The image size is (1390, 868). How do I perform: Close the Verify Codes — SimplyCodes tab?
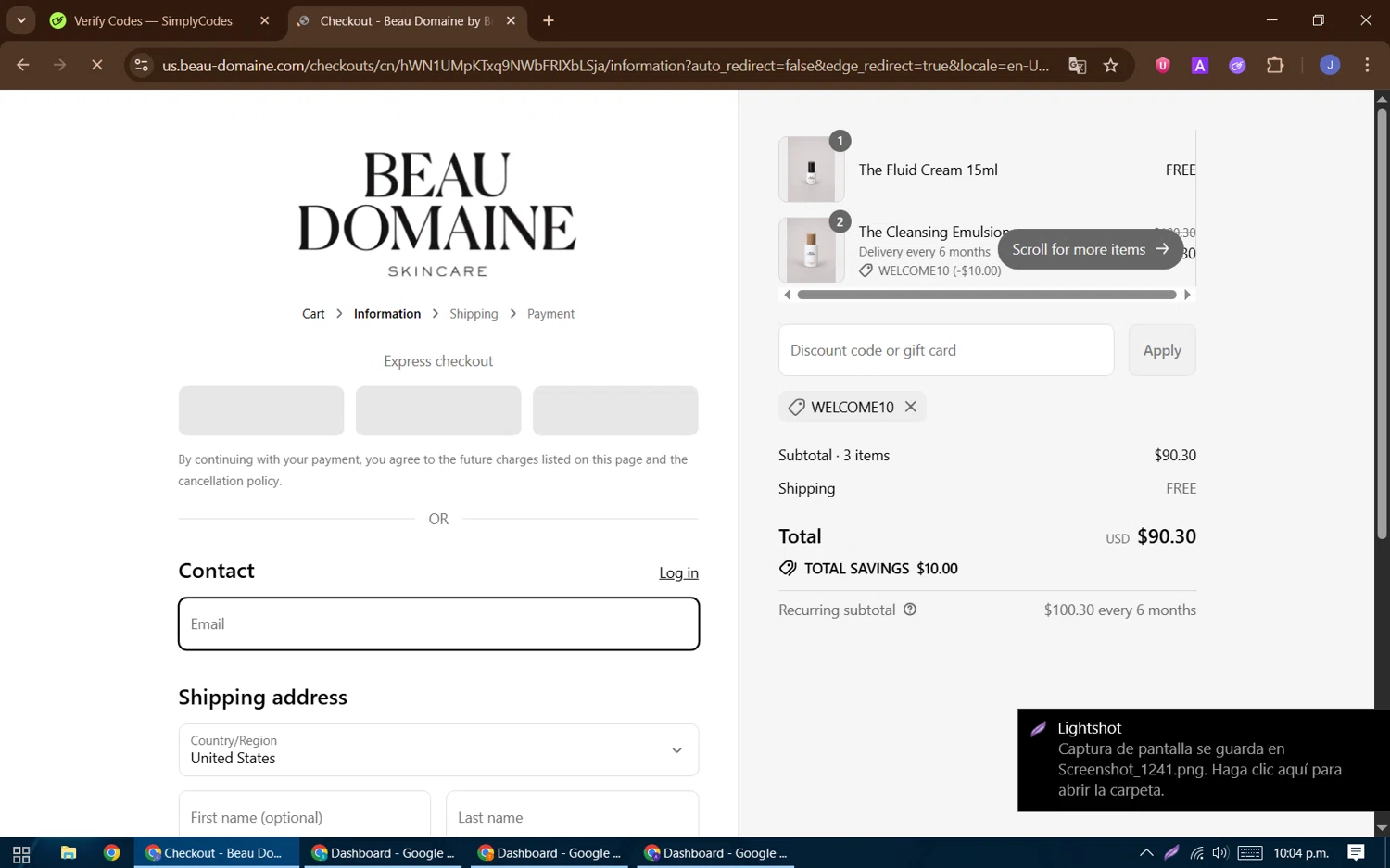pyautogui.click(x=264, y=20)
